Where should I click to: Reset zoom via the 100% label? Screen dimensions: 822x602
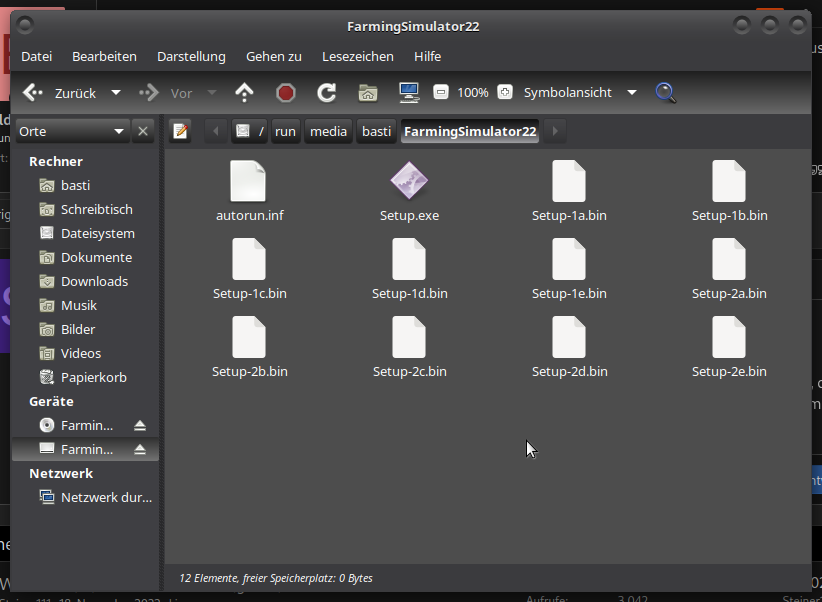pyautogui.click(x=473, y=93)
